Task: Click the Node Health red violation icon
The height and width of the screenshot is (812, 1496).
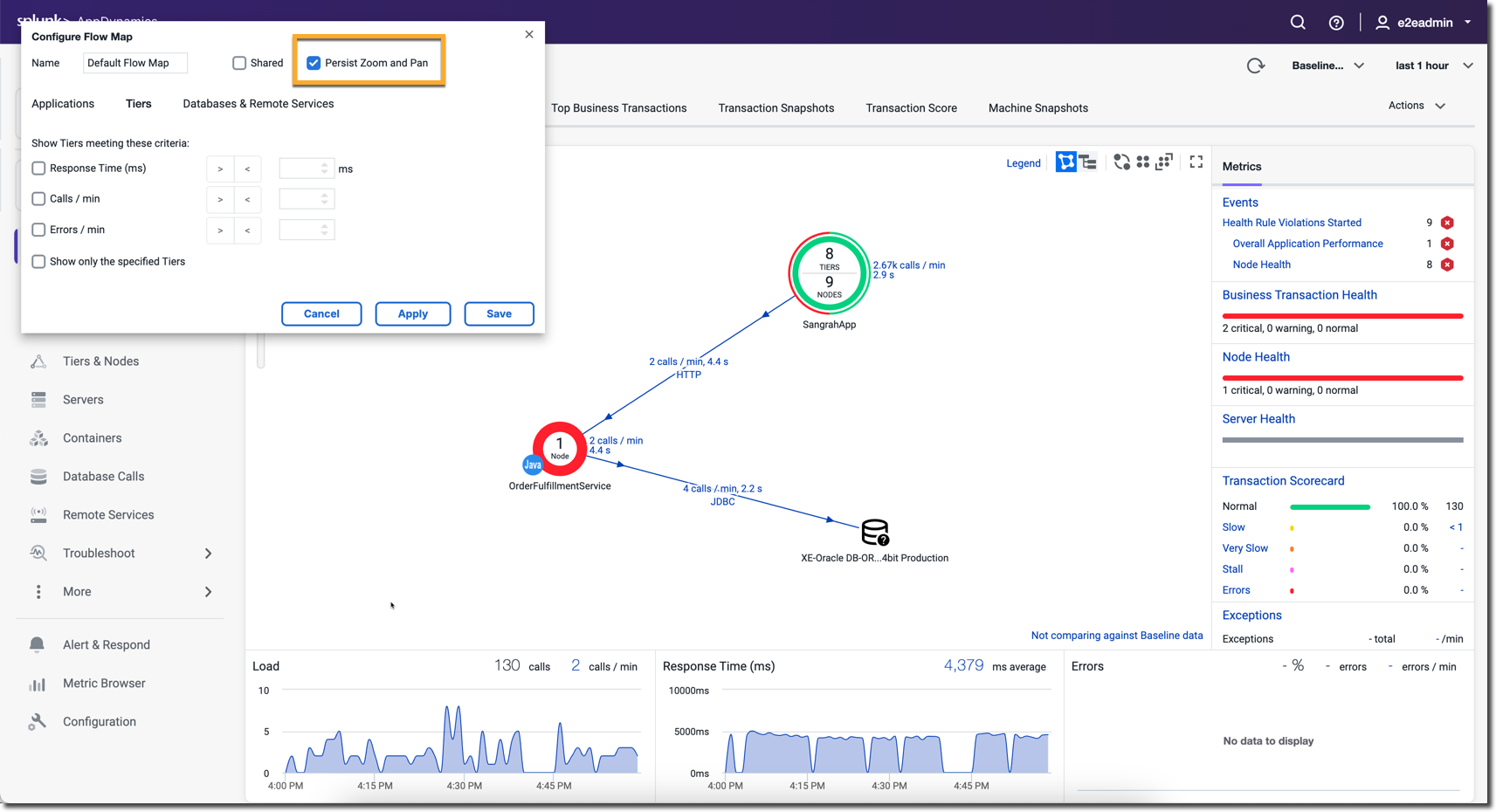Action: tap(1447, 265)
